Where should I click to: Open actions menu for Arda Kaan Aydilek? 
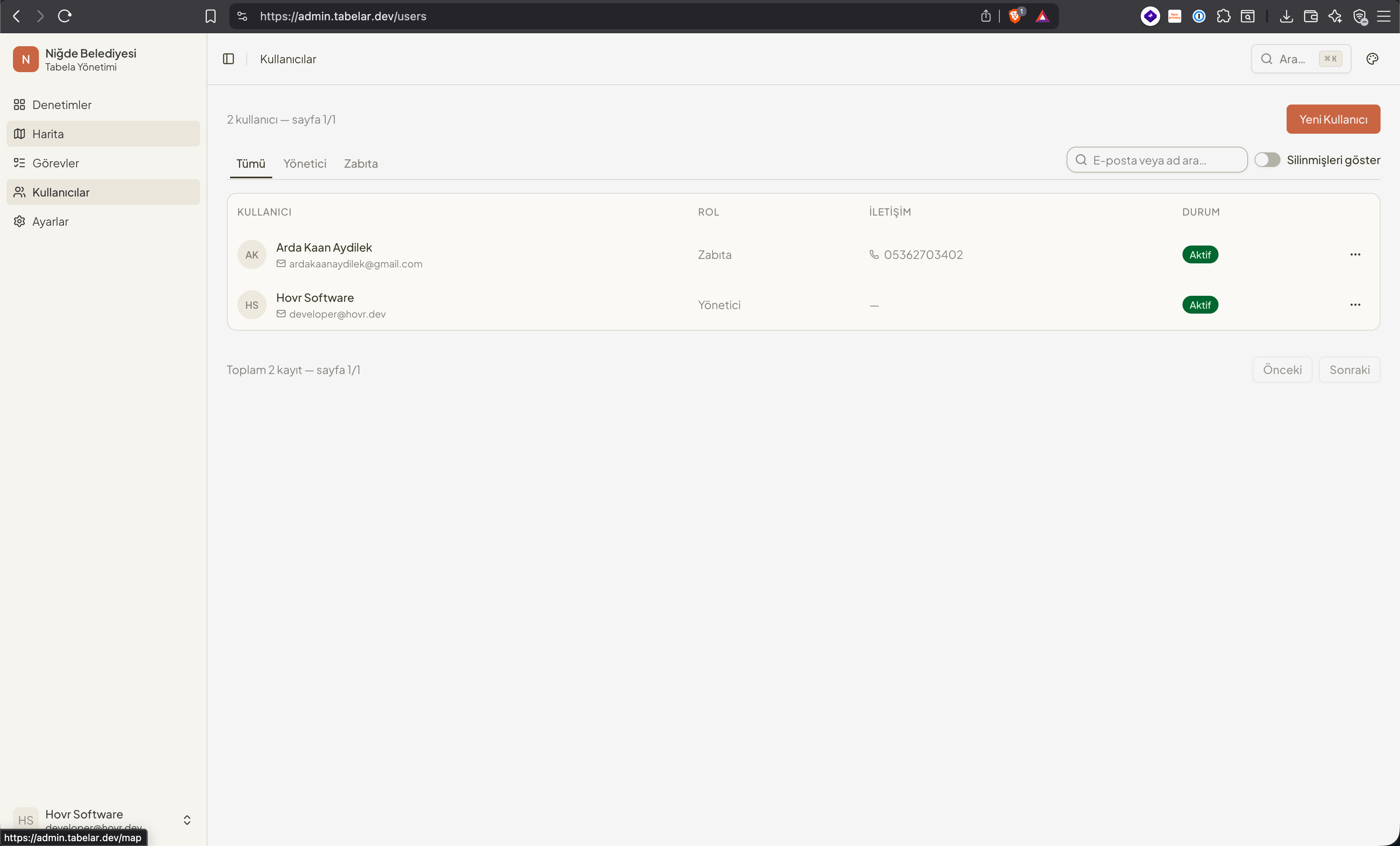coord(1355,254)
